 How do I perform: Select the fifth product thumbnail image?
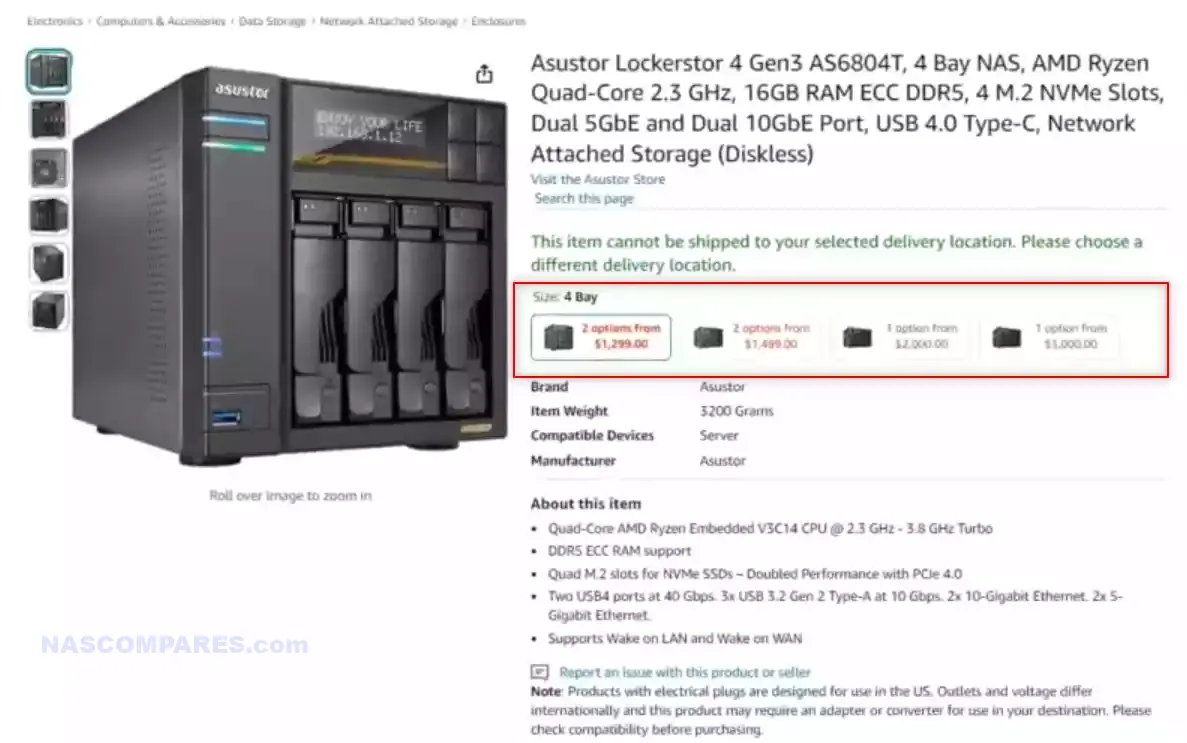click(x=49, y=264)
